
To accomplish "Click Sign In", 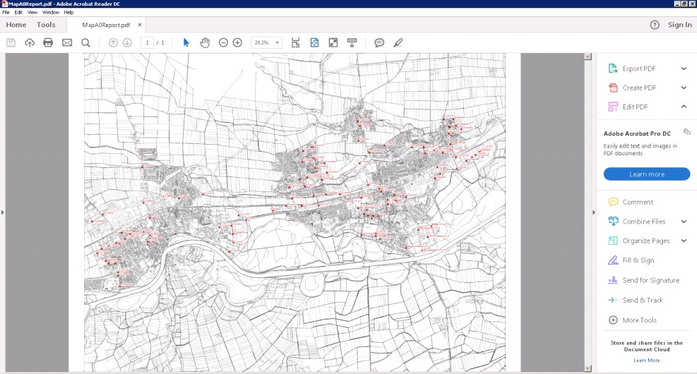I will pyautogui.click(x=680, y=25).
